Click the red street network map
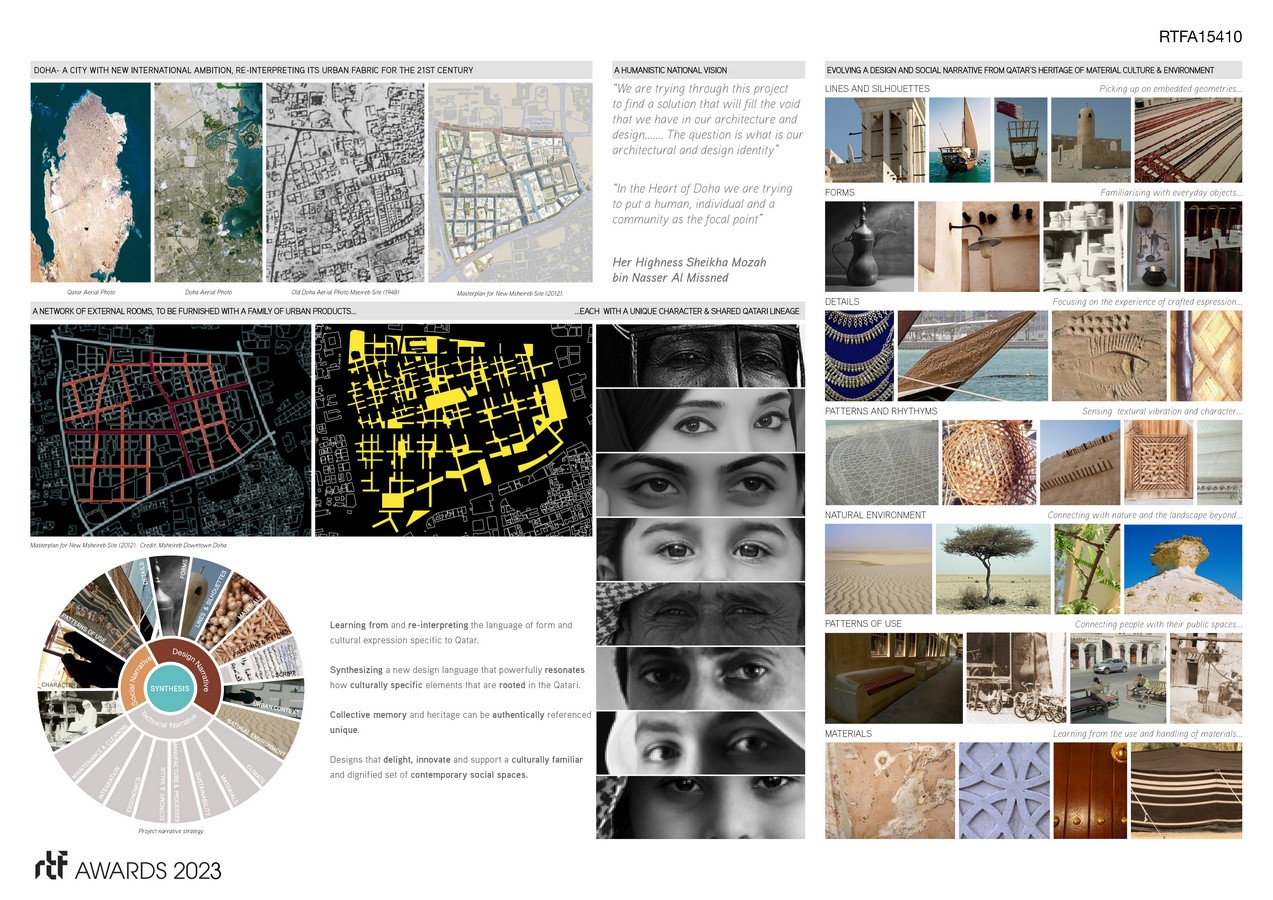 pos(170,429)
